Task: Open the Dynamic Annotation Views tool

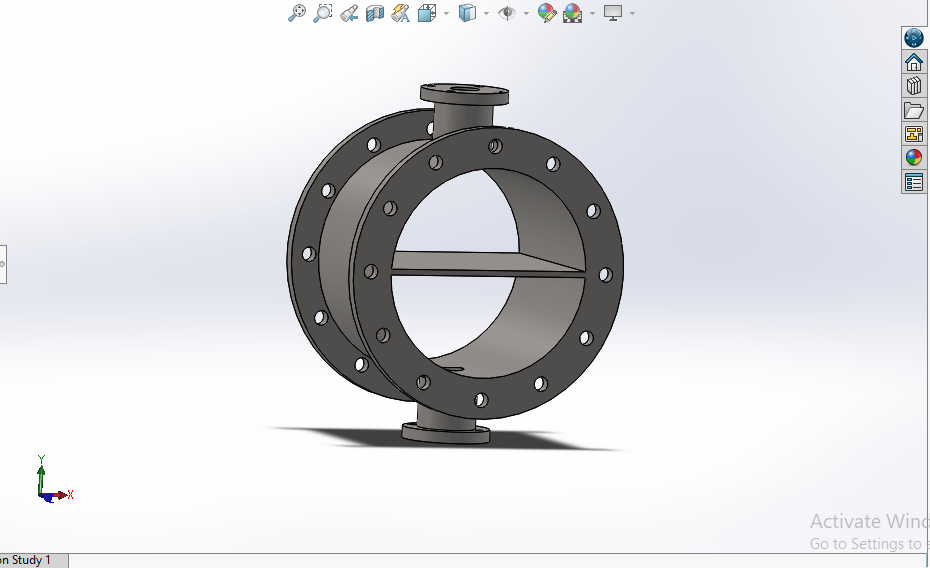Action: [x=401, y=13]
